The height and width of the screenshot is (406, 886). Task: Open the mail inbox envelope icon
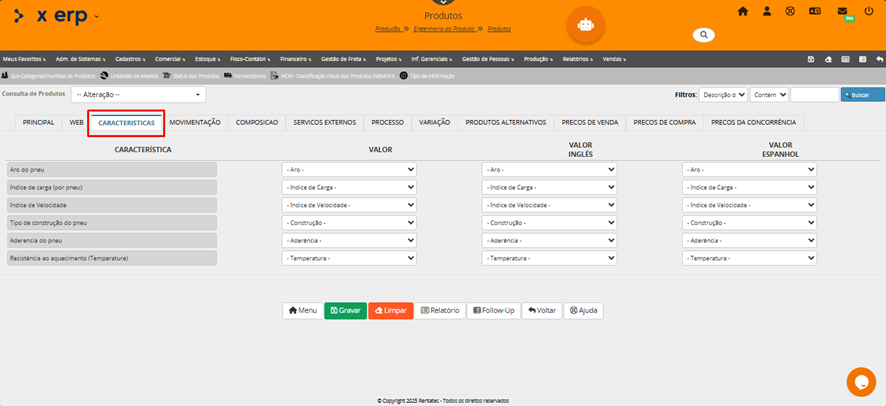point(842,11)
